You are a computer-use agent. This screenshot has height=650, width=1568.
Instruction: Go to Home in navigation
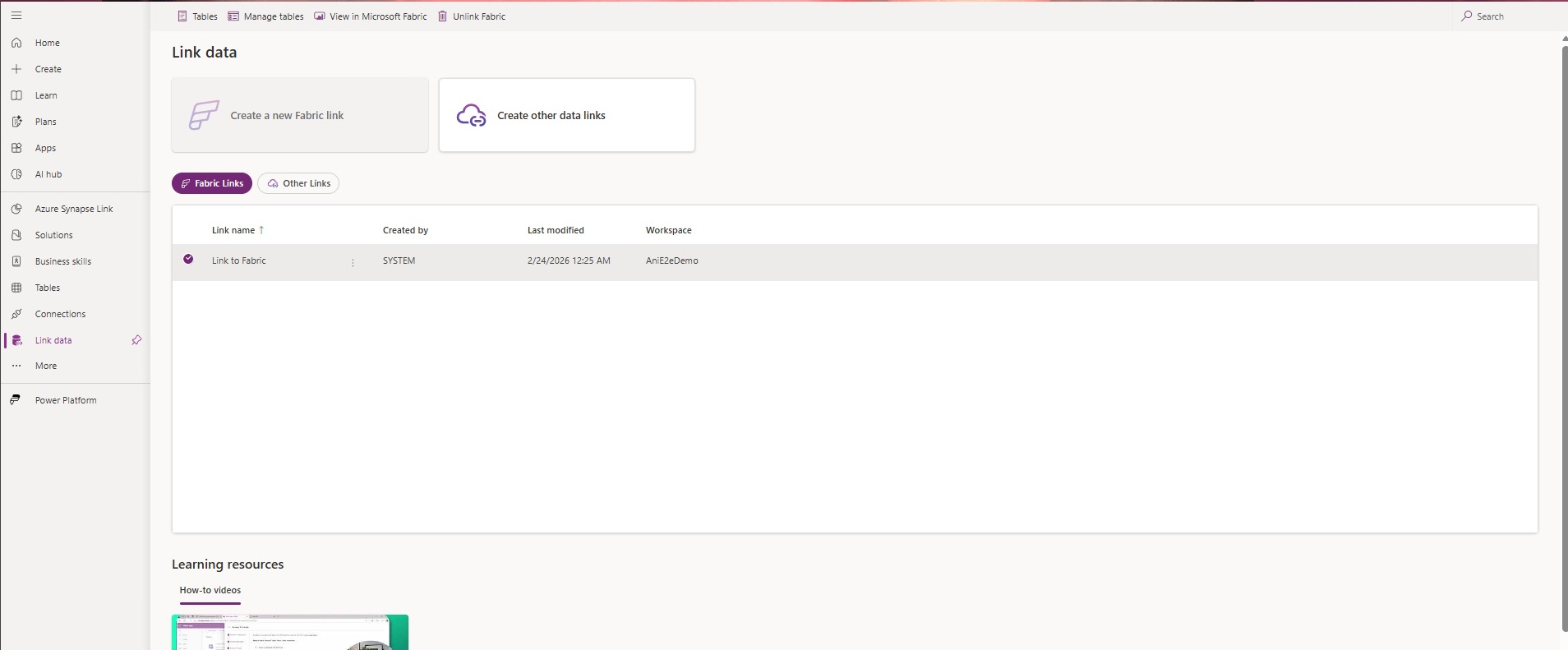pyautogui.click(x=48, y=43)
